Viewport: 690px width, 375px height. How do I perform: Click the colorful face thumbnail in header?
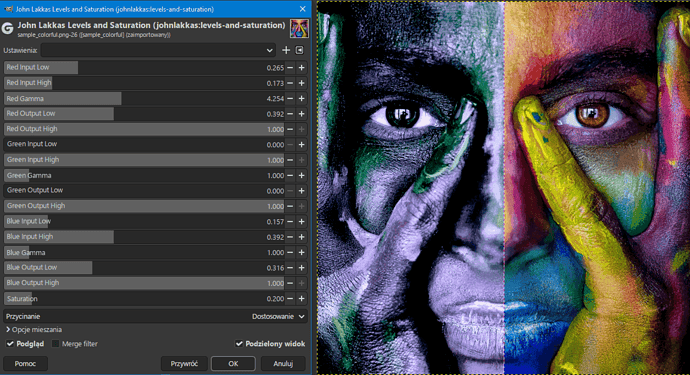point(299,29)
